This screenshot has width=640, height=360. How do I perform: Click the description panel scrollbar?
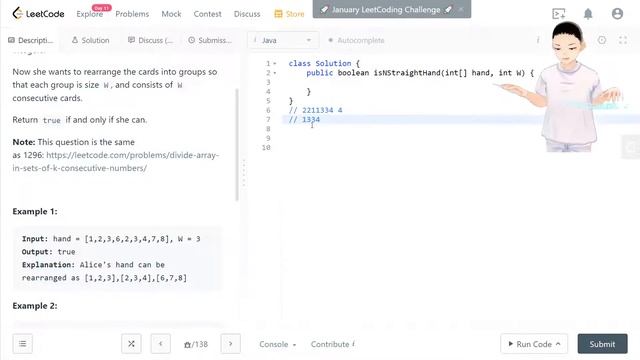pos(237,145)
